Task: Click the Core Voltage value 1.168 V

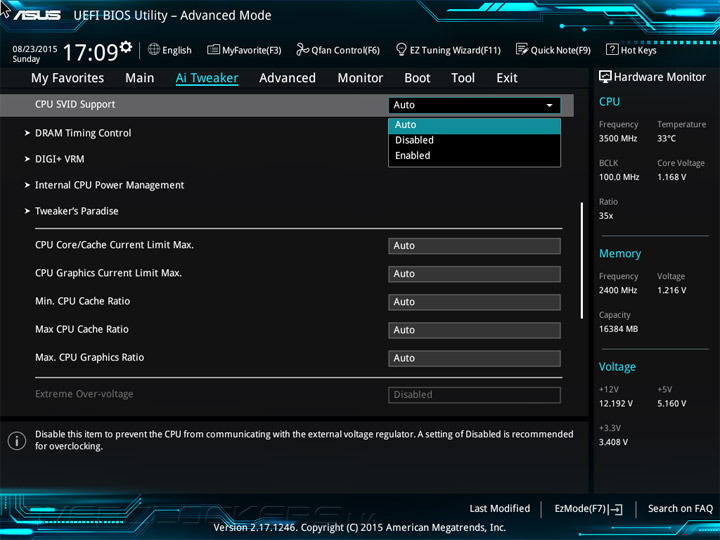Action: [x=672, y=177]
